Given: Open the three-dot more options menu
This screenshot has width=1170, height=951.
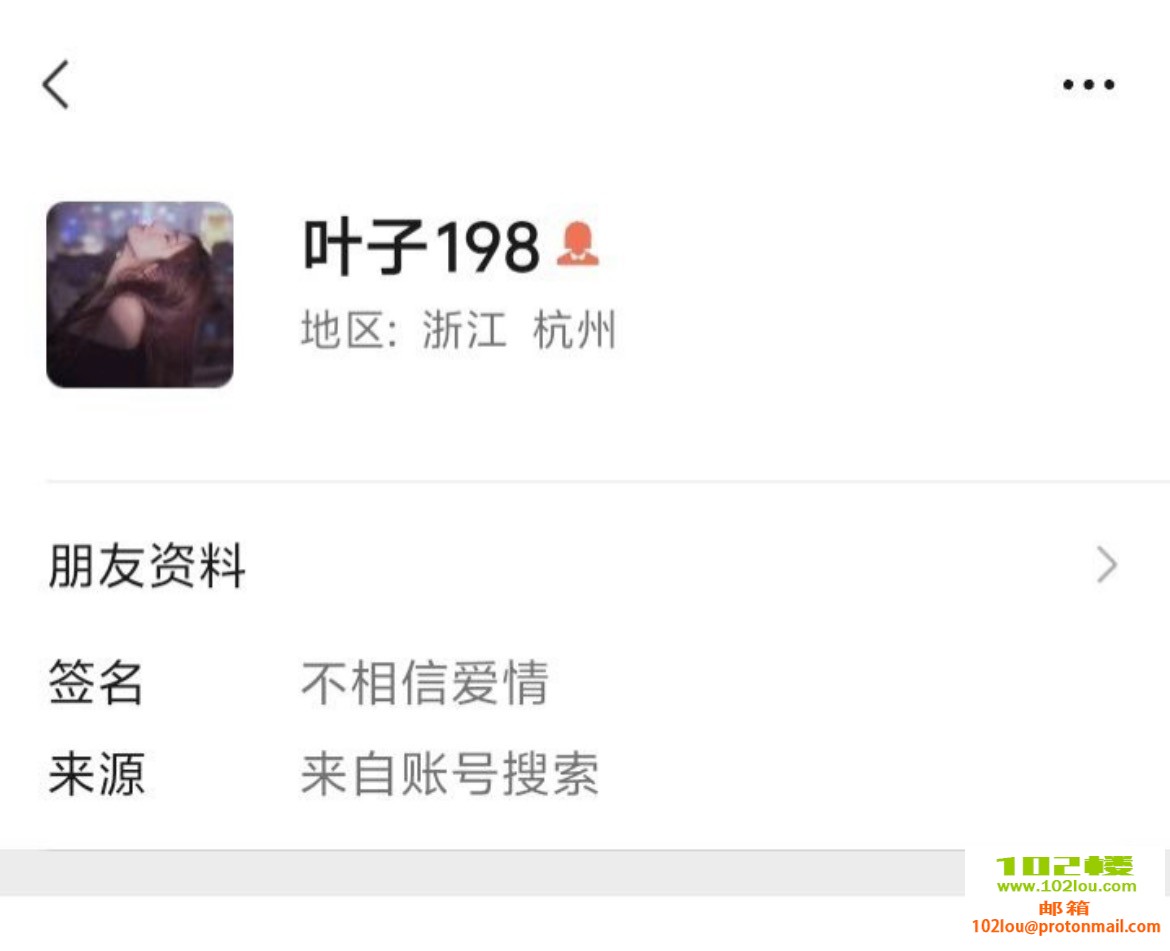Looking at the screenshot, I should [1089, 84].
